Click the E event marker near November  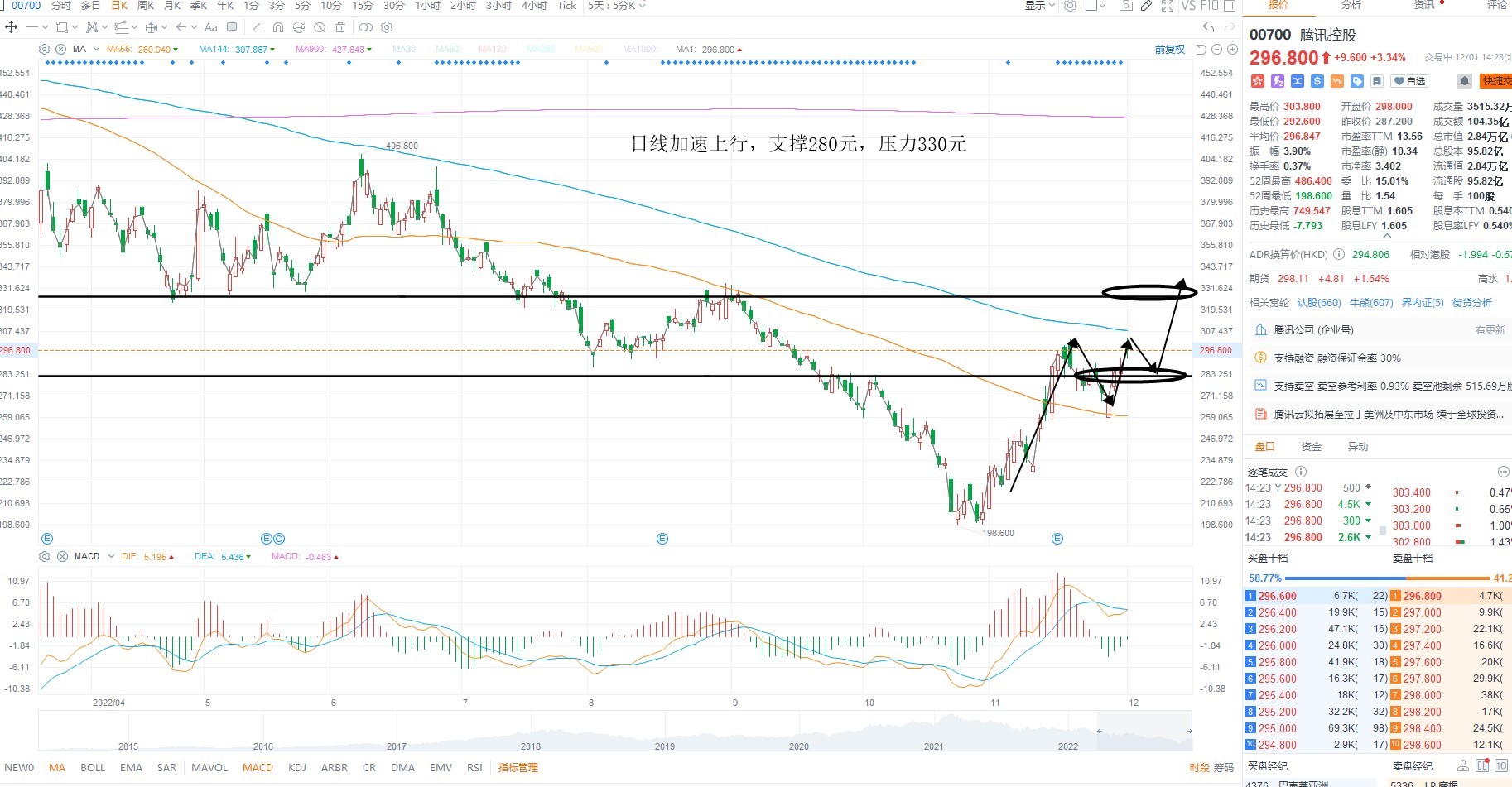pos(1057,539)
